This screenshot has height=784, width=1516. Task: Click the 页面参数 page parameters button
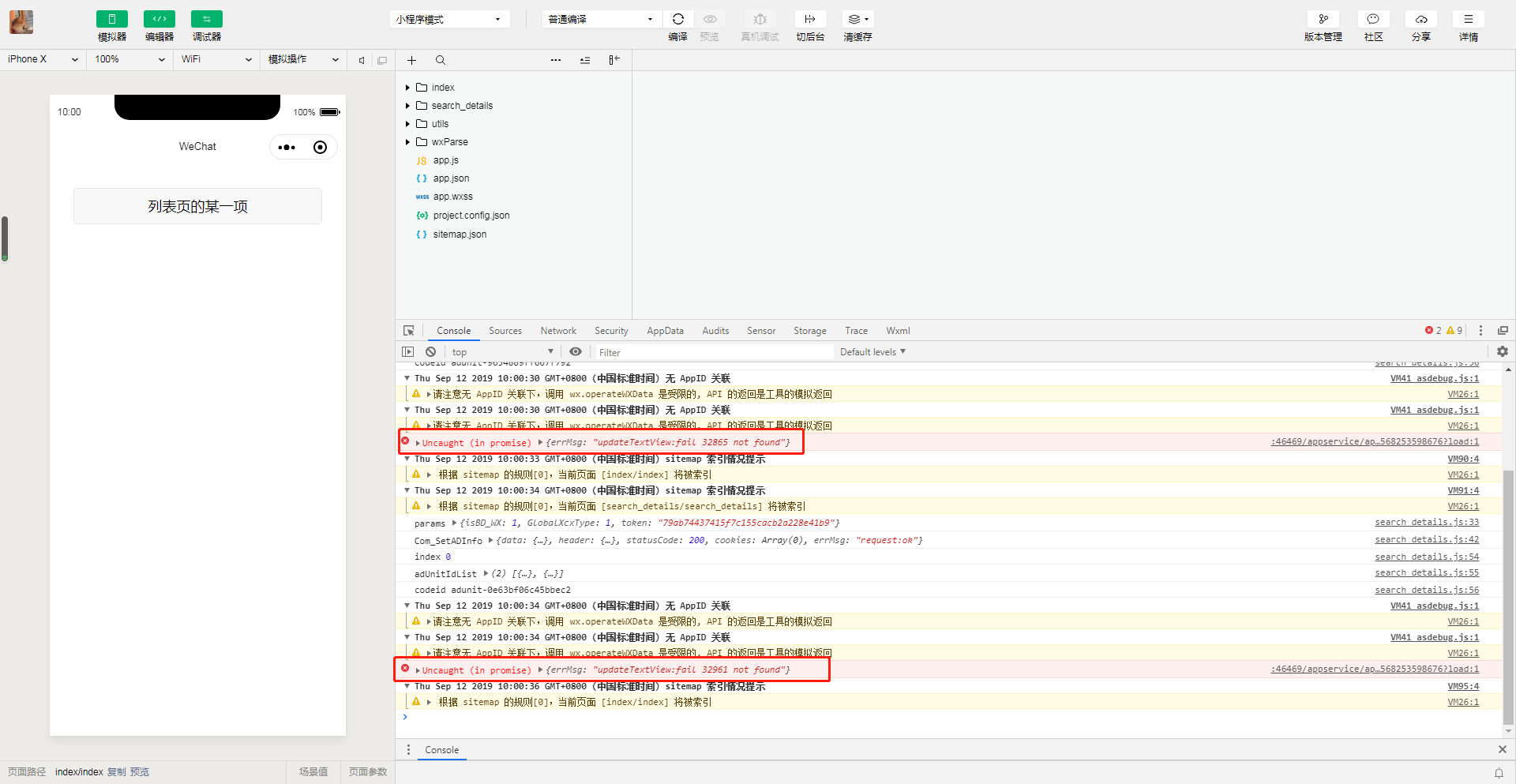click(x=368, y=772)
